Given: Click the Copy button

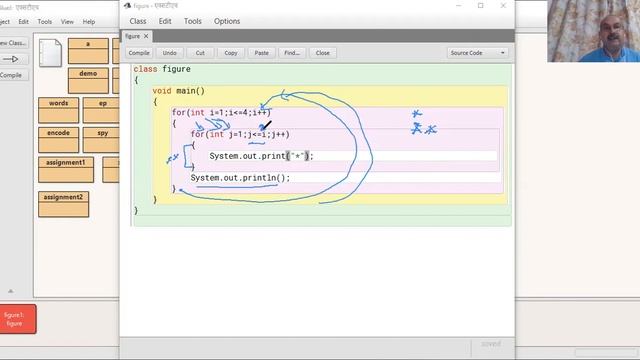Looking at the screenshot, I should (x=231, y=53).
